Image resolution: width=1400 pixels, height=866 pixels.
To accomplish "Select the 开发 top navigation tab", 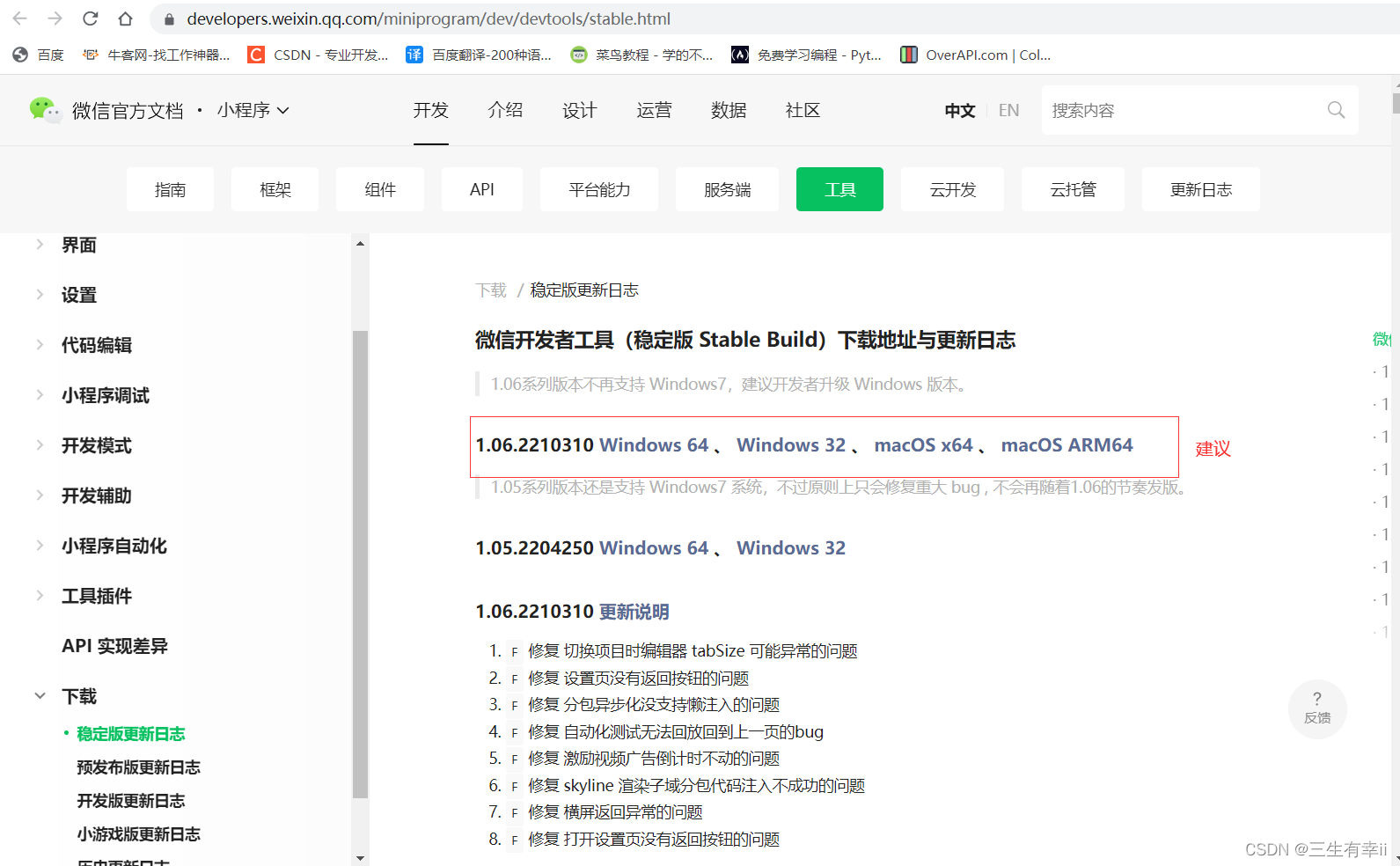I will [x=431, y=110].
